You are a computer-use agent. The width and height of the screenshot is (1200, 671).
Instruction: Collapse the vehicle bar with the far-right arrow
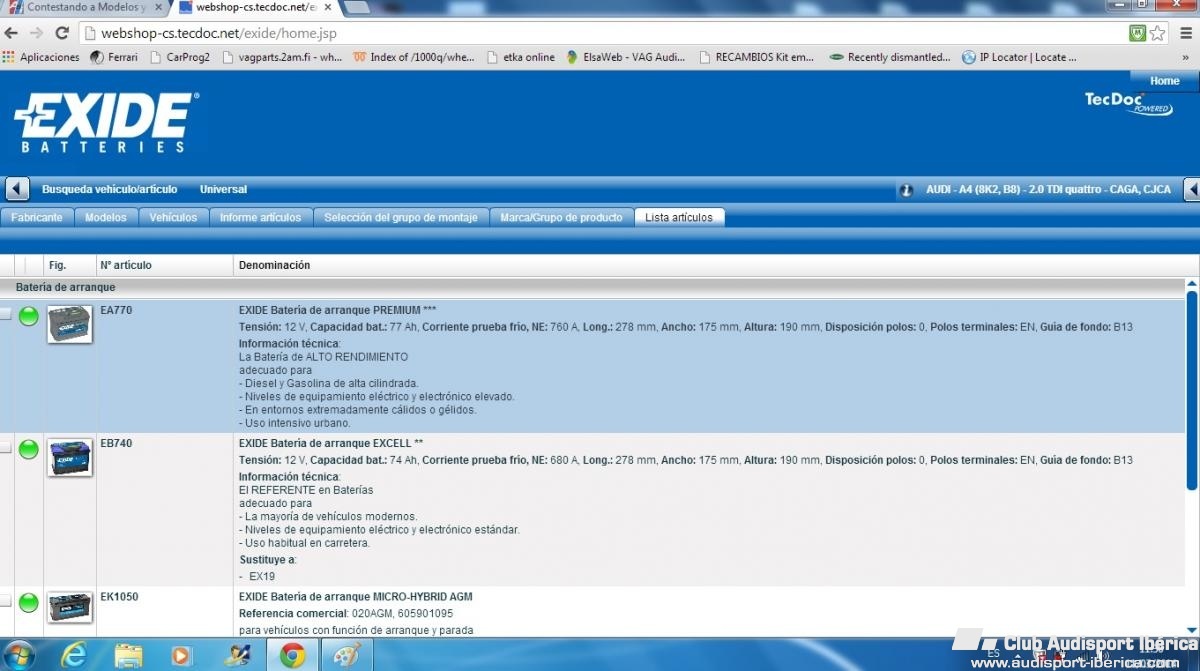click(x=1191, y=189)
